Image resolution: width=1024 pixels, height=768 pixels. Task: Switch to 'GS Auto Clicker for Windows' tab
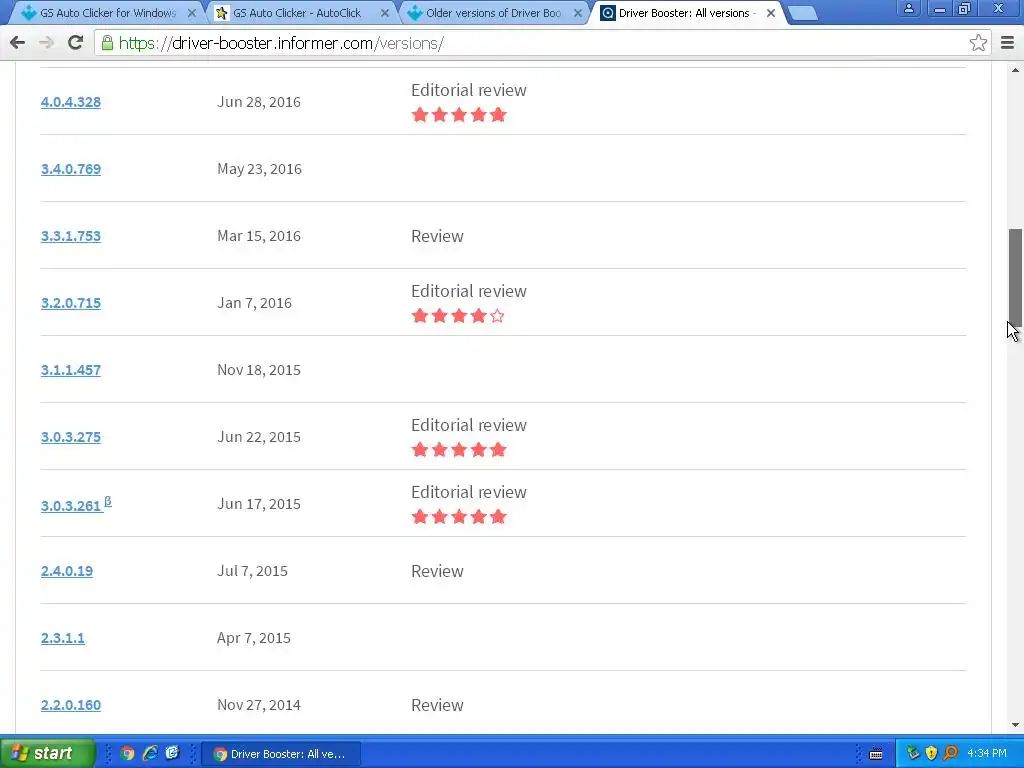(108, 13)
